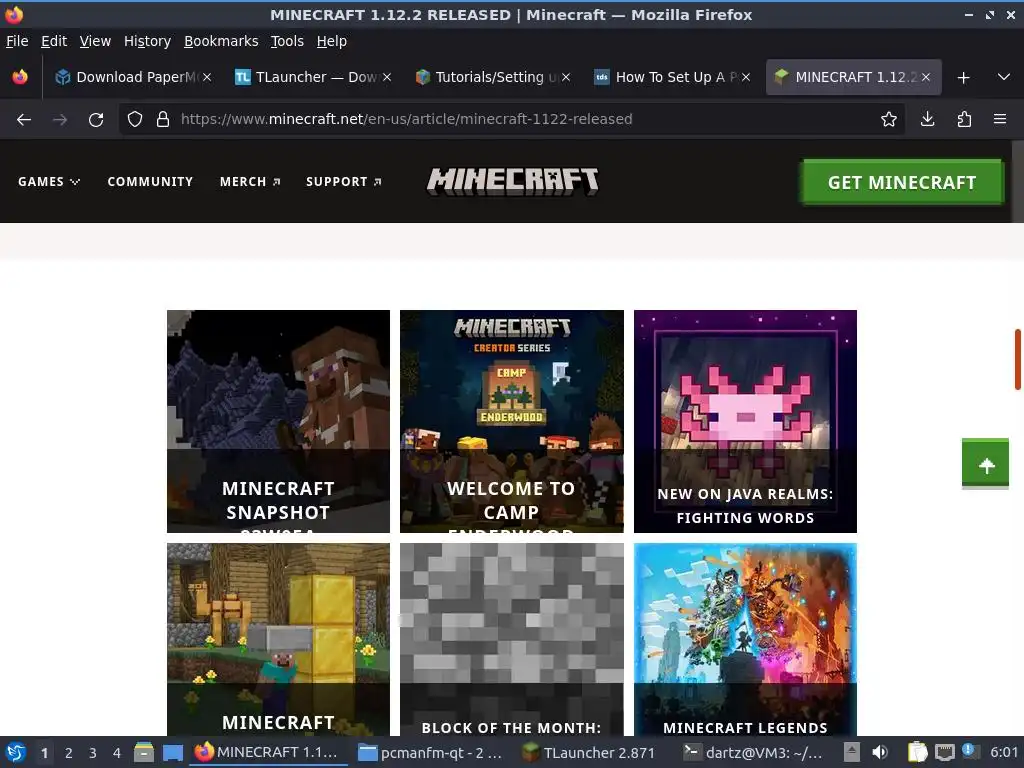Viewport: 1024px width, 768px height.
Task: Open the Block of the Month card
Action: [x=512, y=639]
